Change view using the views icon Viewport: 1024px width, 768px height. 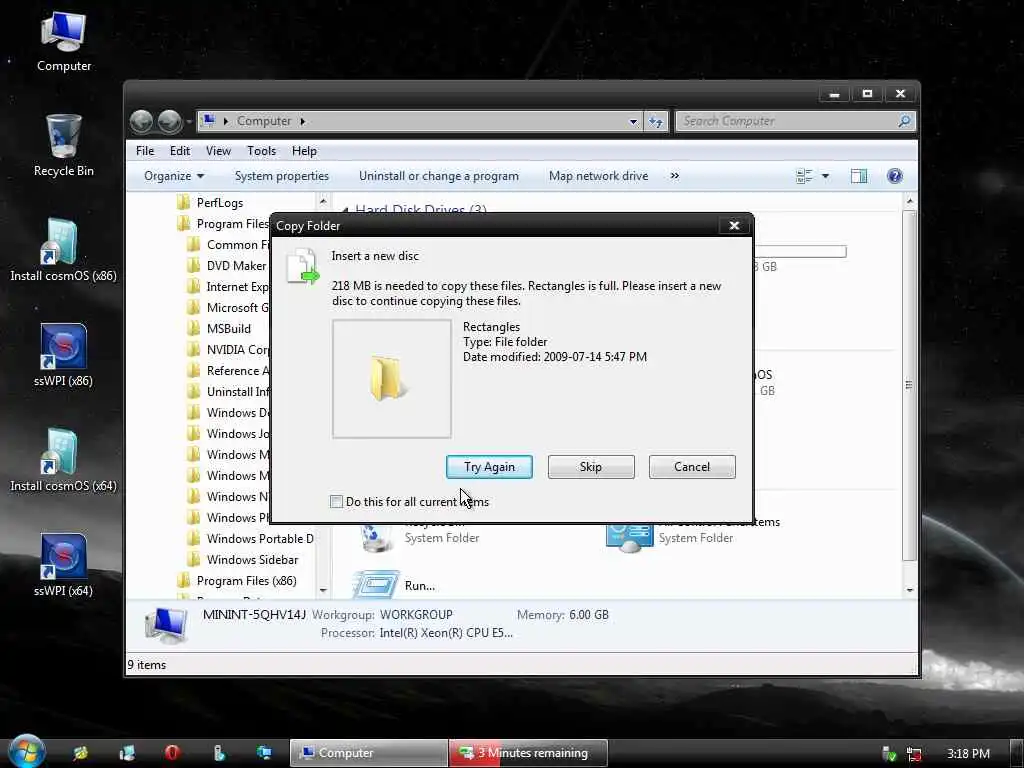(804, 176)
